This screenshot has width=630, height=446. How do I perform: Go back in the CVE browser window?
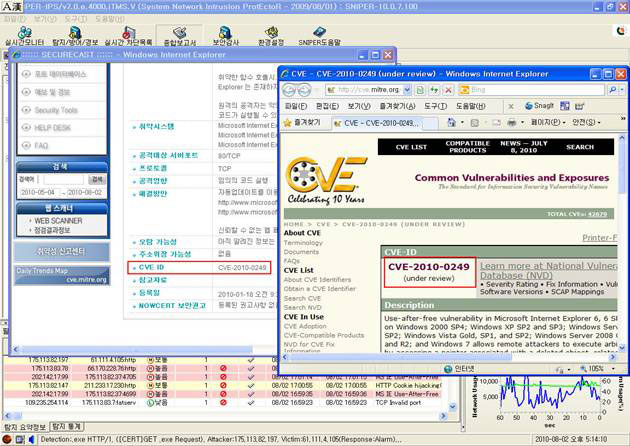click(289, 90)
